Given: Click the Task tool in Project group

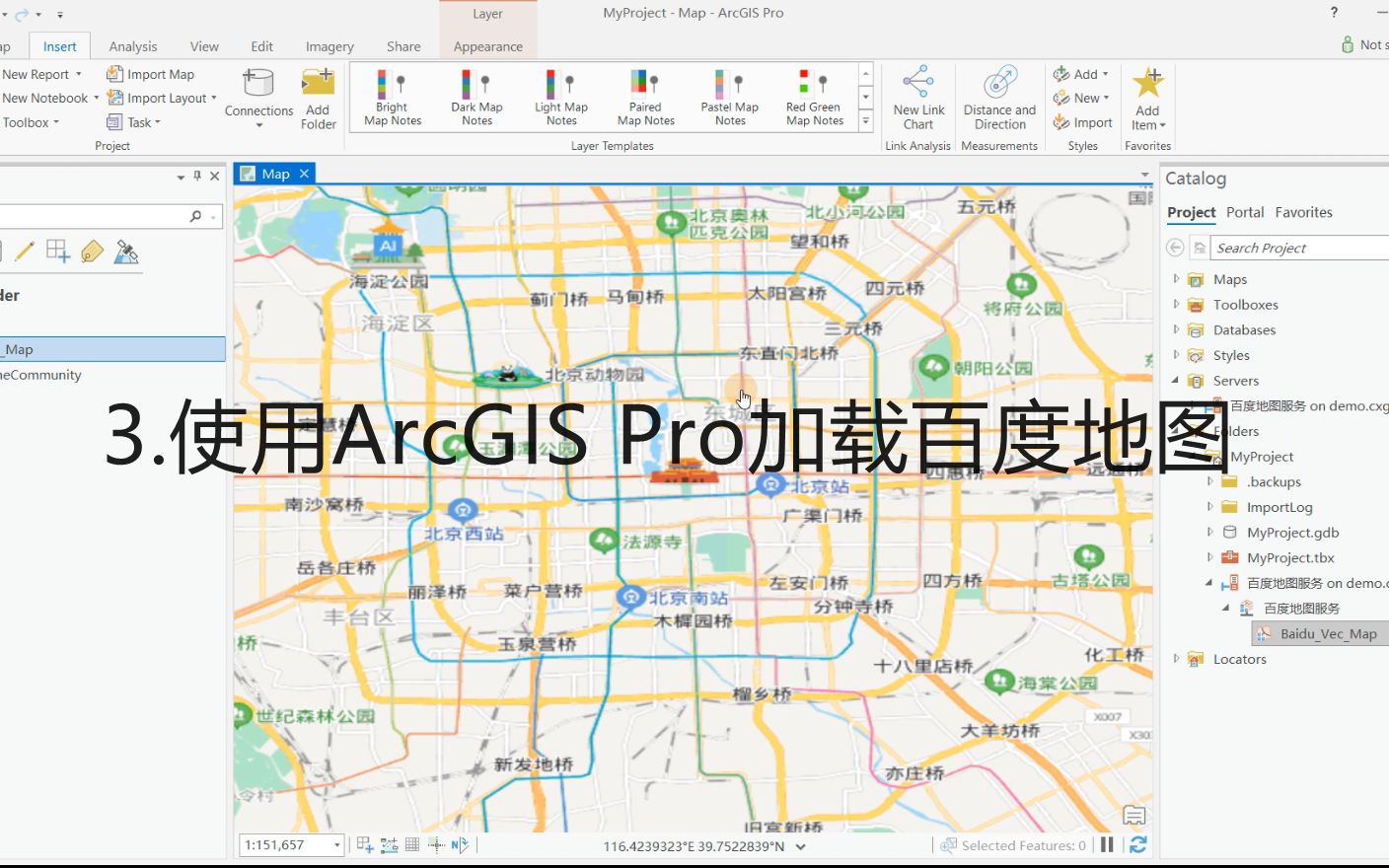Looking at the screenshot, I should click(x=133, y=121).
